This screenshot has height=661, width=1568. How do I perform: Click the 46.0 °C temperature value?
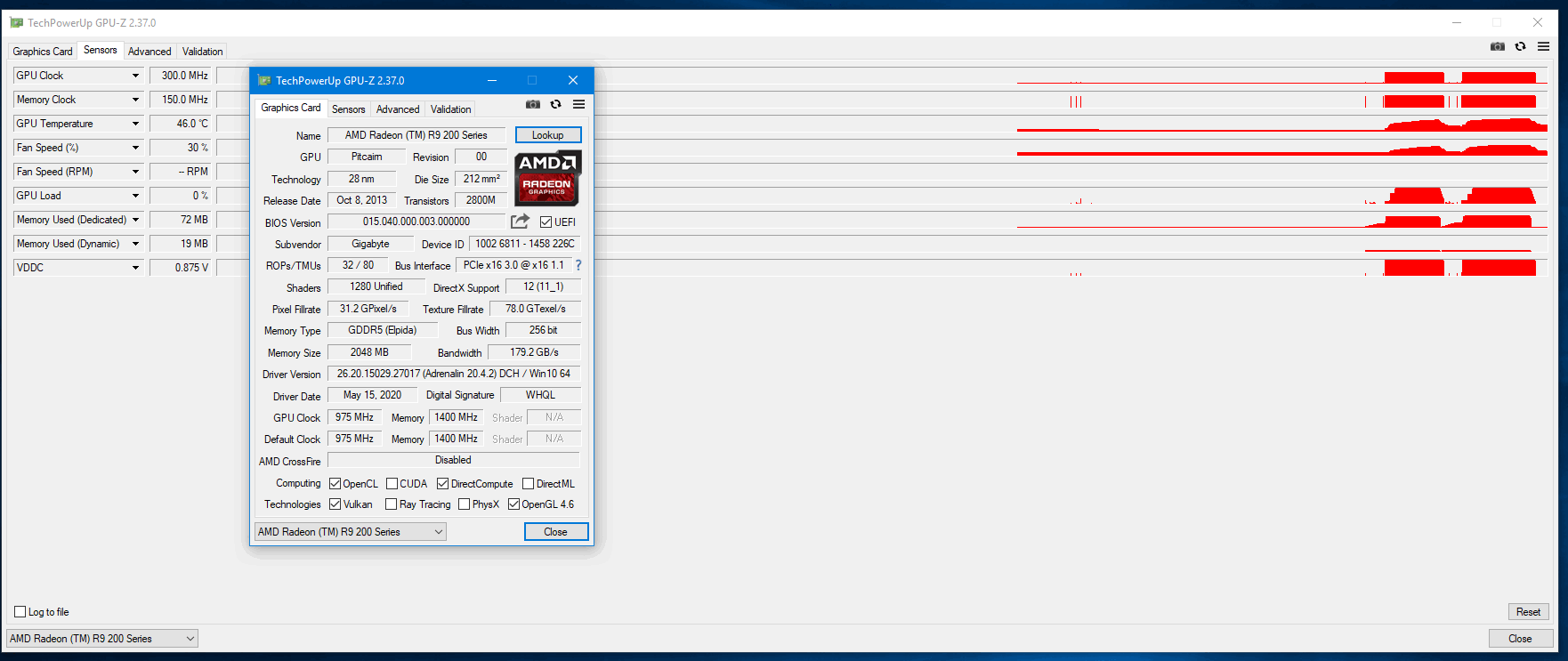point(181,124)
